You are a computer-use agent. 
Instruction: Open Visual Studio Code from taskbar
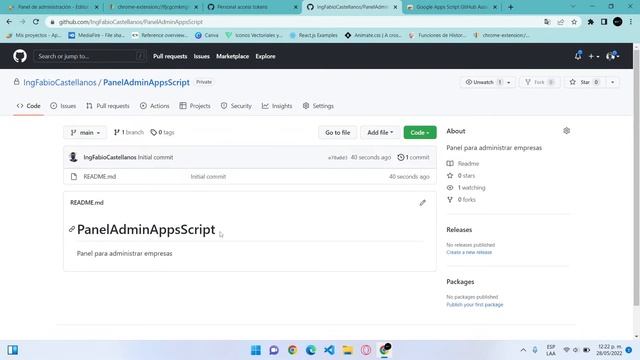click(x=329, y=350)
